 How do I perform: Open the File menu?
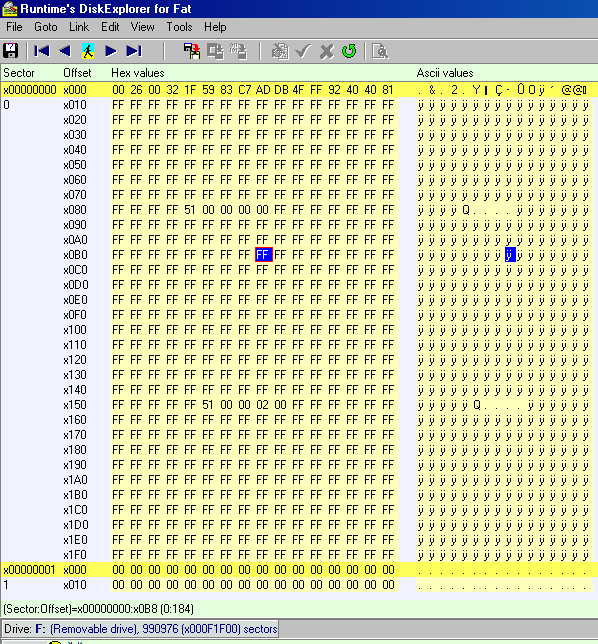click(14, 27)
